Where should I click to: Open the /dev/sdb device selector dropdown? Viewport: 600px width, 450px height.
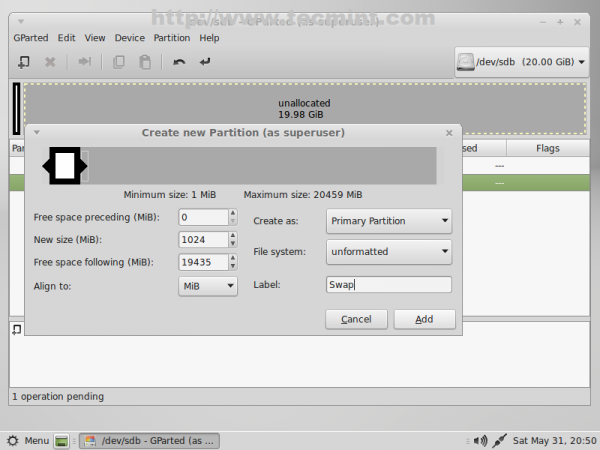click(x=522, y=62)
